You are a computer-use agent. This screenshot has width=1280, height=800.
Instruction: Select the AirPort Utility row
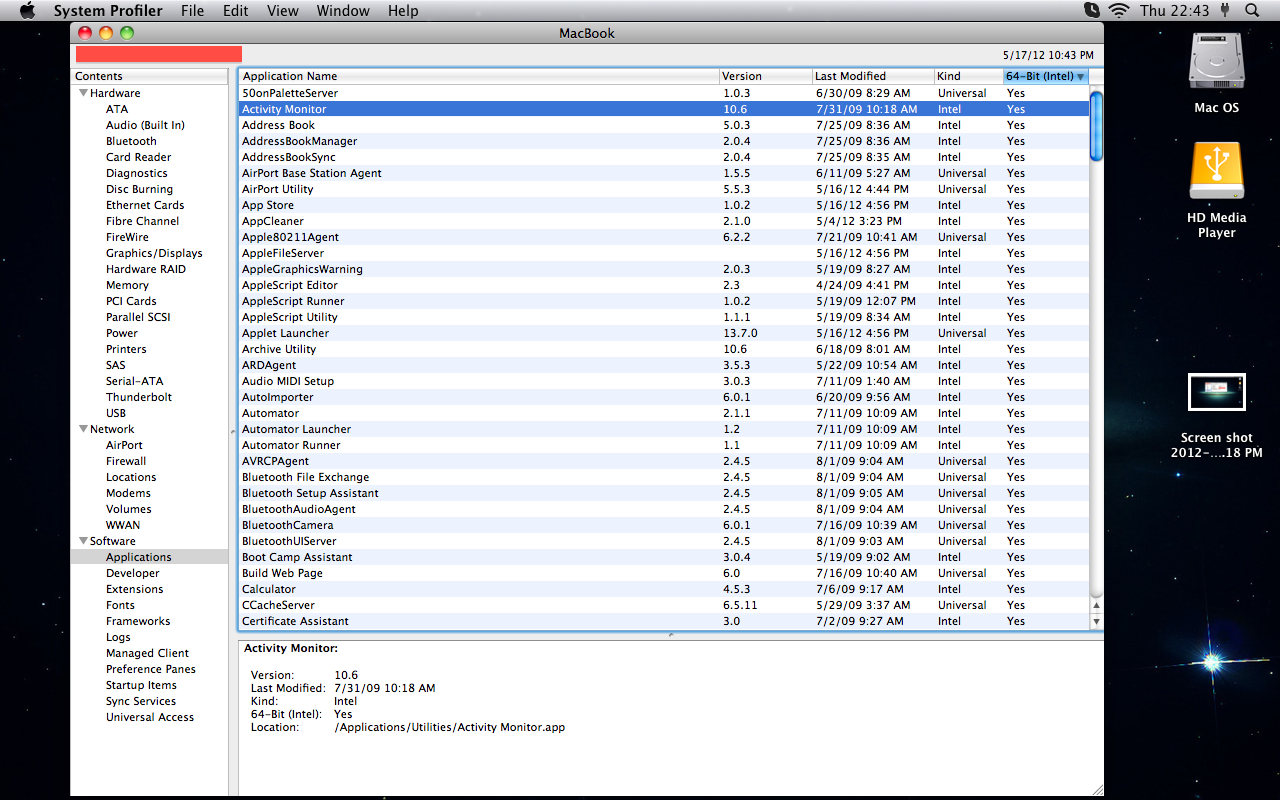[x=664, y=189]
